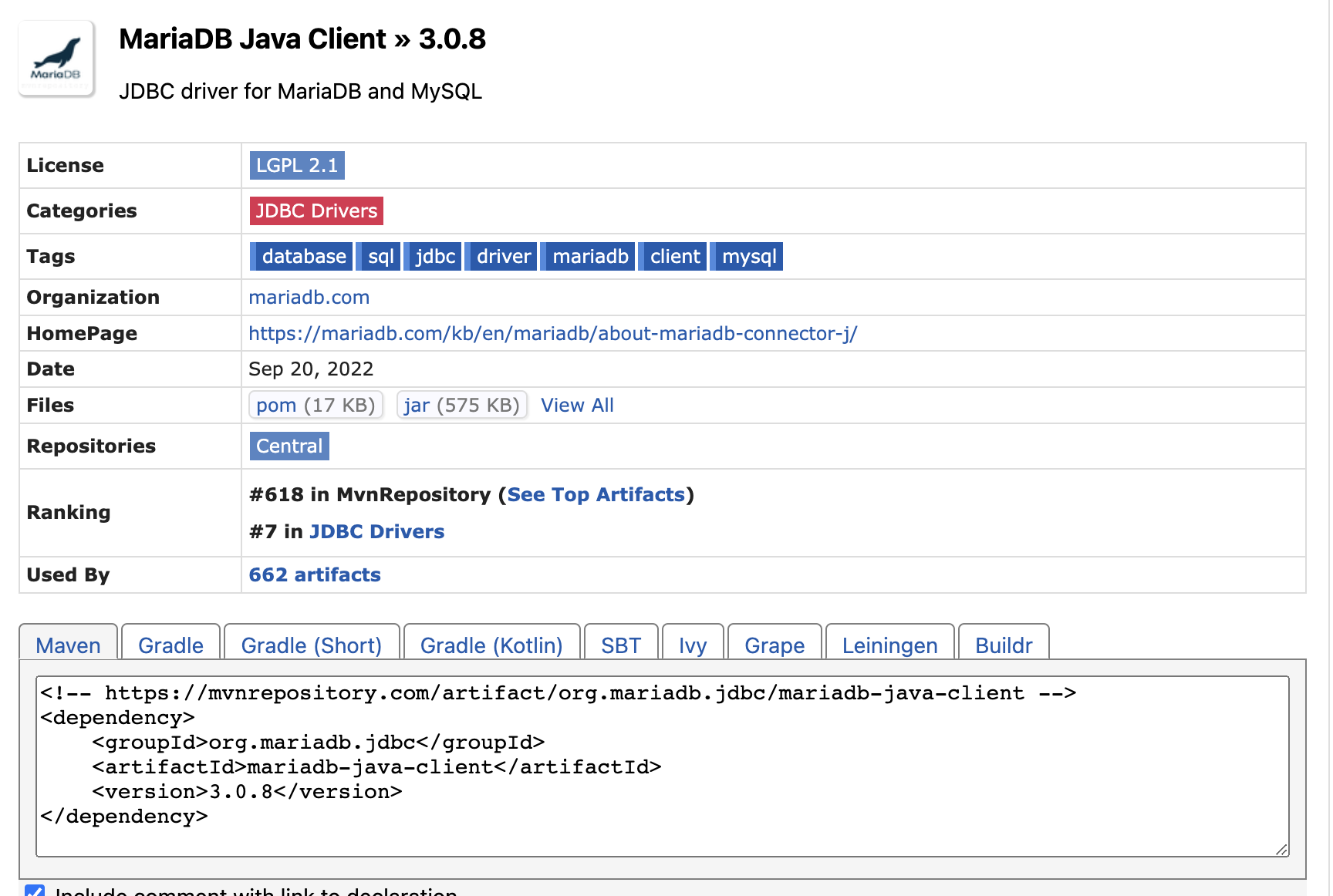Click the date value Sep 20, 2022
Screen dimensions: 1333x896
[x=311, y=369]
